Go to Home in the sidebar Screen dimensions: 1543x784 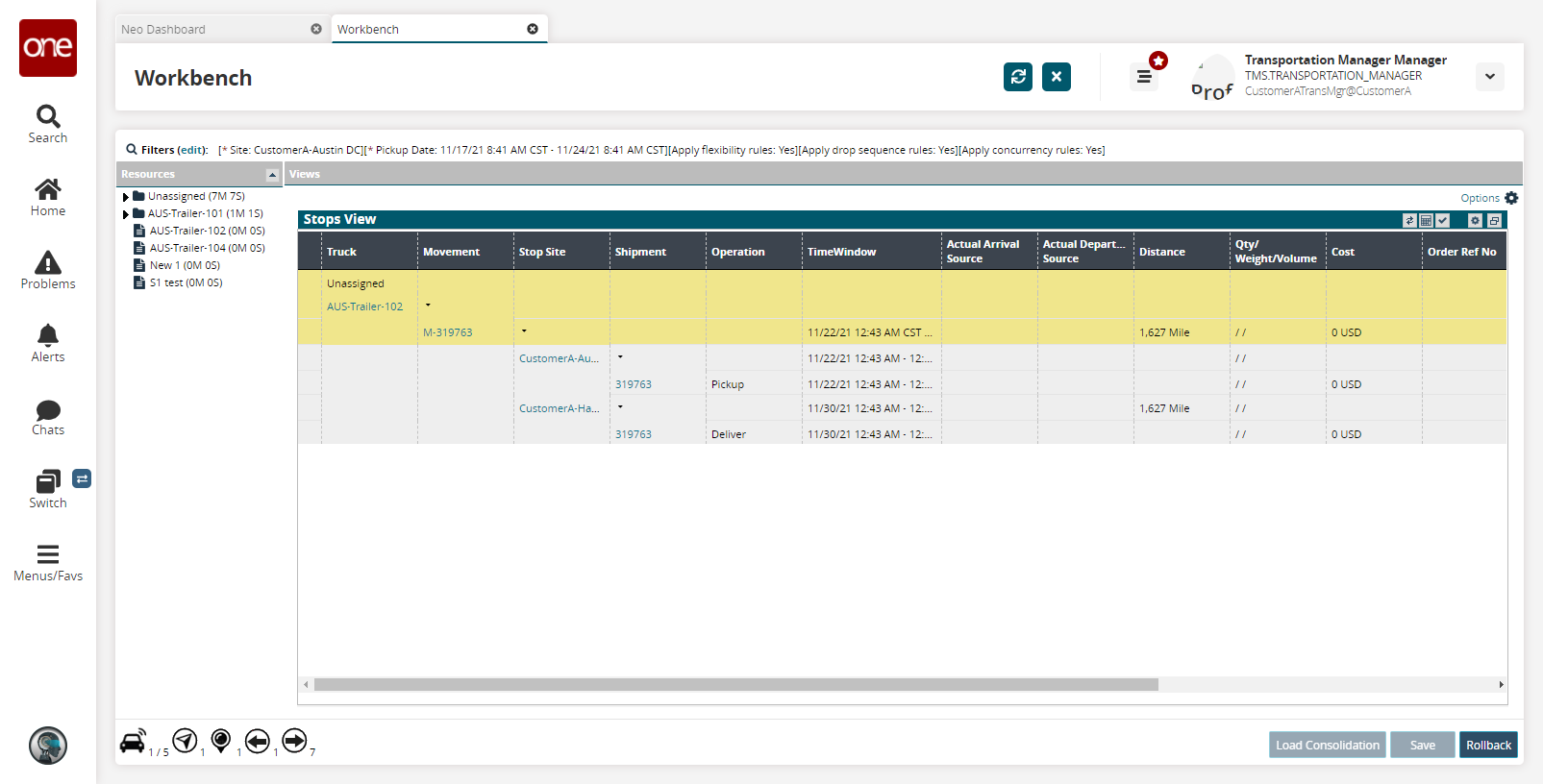[x=48, y=198]
